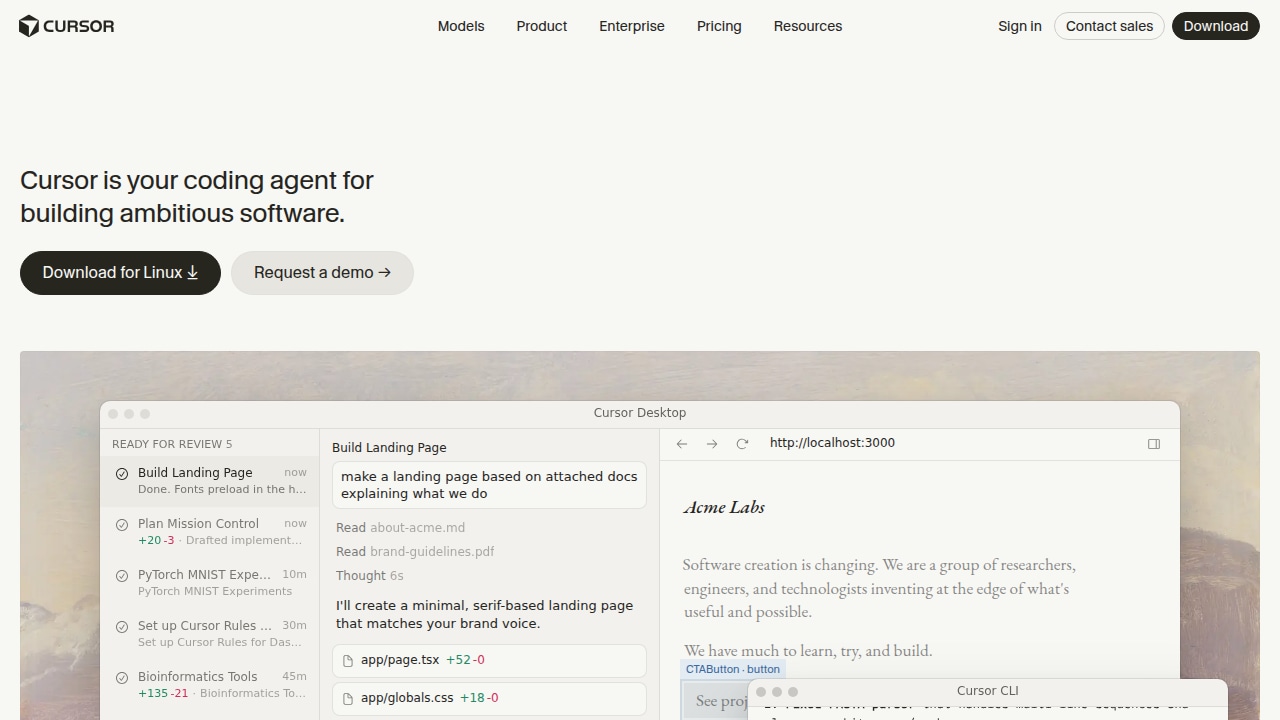Screen dimensions: 1280x720
Task: Click the 'Acme Labs' heading in preview
Action: (x=724, y=508)
